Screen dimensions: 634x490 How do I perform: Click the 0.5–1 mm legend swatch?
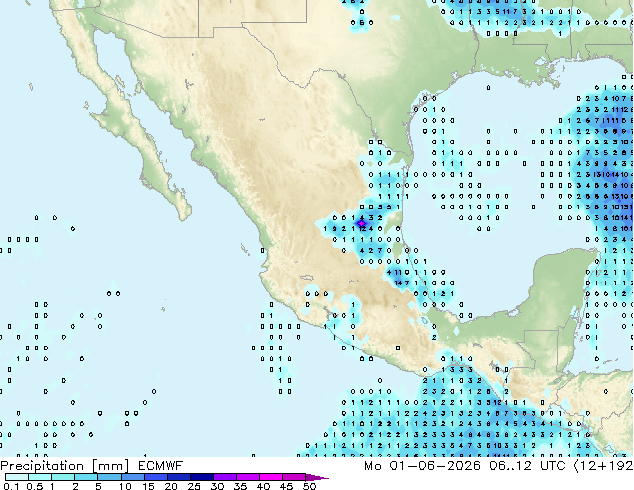pos(40,477)
